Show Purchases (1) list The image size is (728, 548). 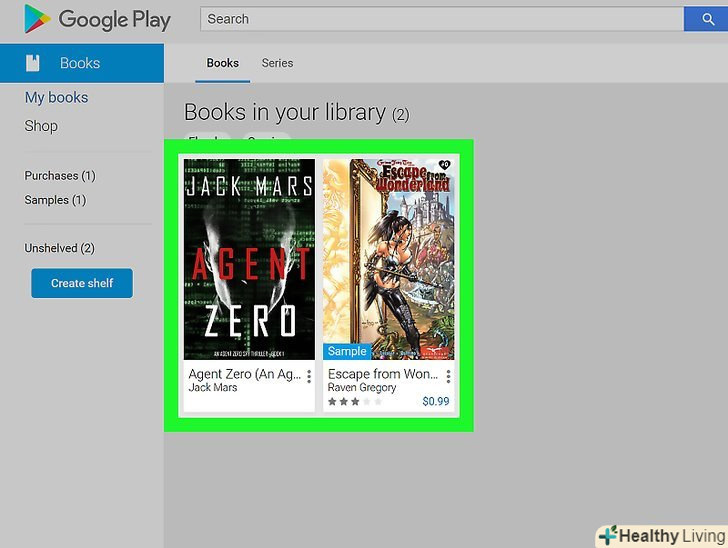pyautogui.click(x=60, y=176)
